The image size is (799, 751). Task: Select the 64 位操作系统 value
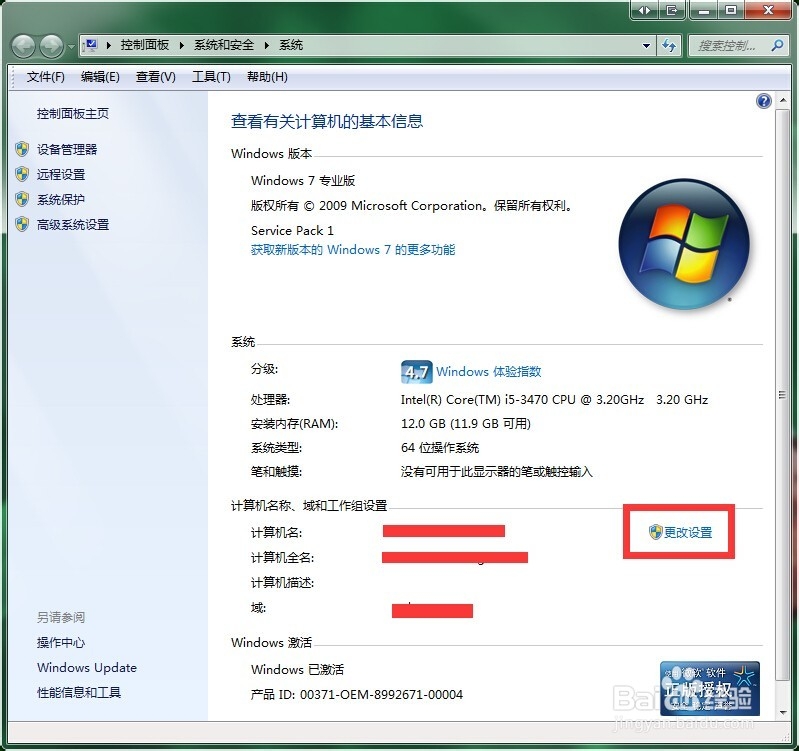coord(440,448)
